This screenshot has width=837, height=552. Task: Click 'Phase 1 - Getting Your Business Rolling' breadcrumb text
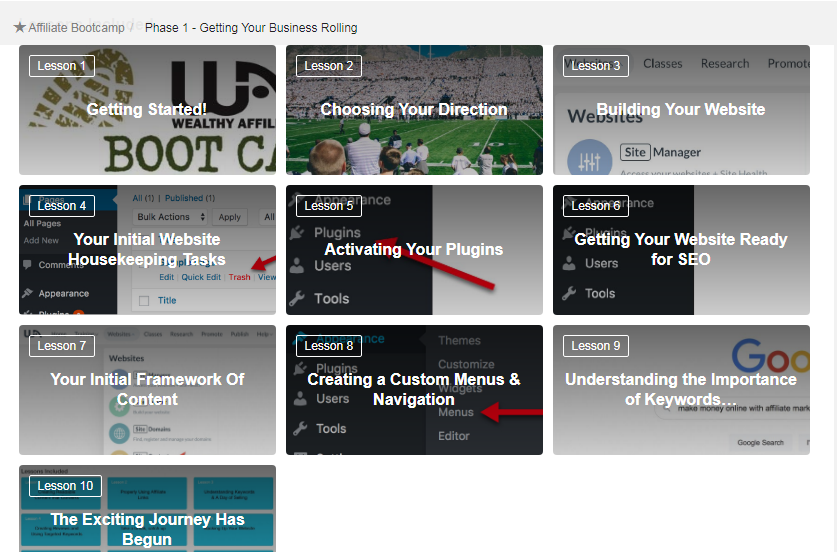(x=251, y=28)
